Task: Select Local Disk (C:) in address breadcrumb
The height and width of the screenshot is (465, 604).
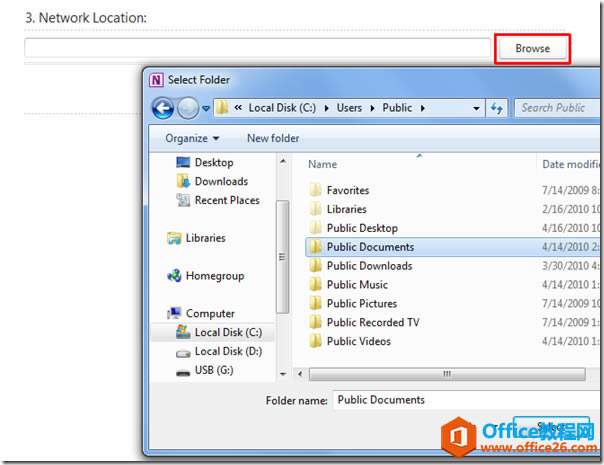Action: (282, 108)
